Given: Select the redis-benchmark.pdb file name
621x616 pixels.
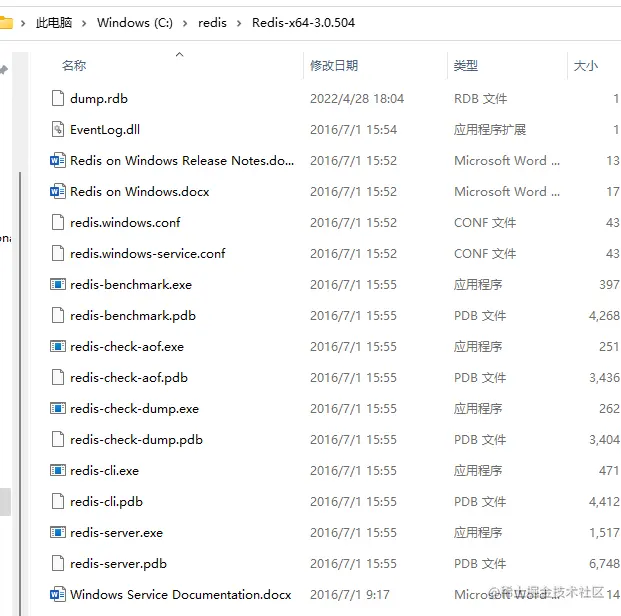Looking at the screenshot, I should [x=133, y=315].
